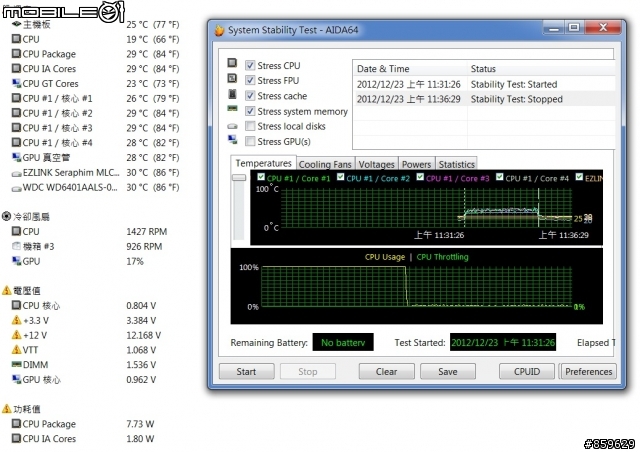
Task: Click the +3.3 V warning icon
Action: click(x=16, y=320)
